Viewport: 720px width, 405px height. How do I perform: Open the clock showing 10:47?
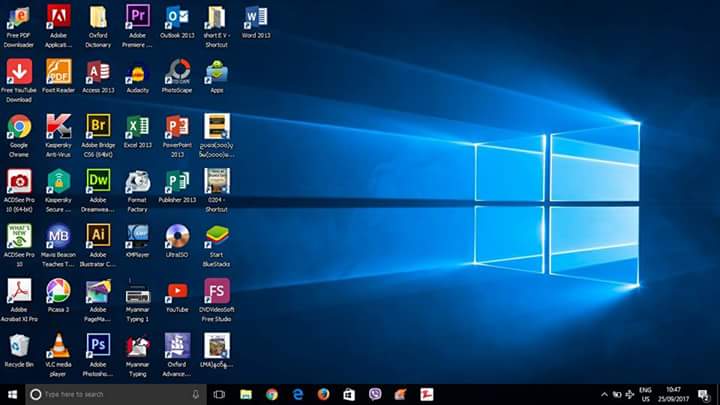(673, 394)
